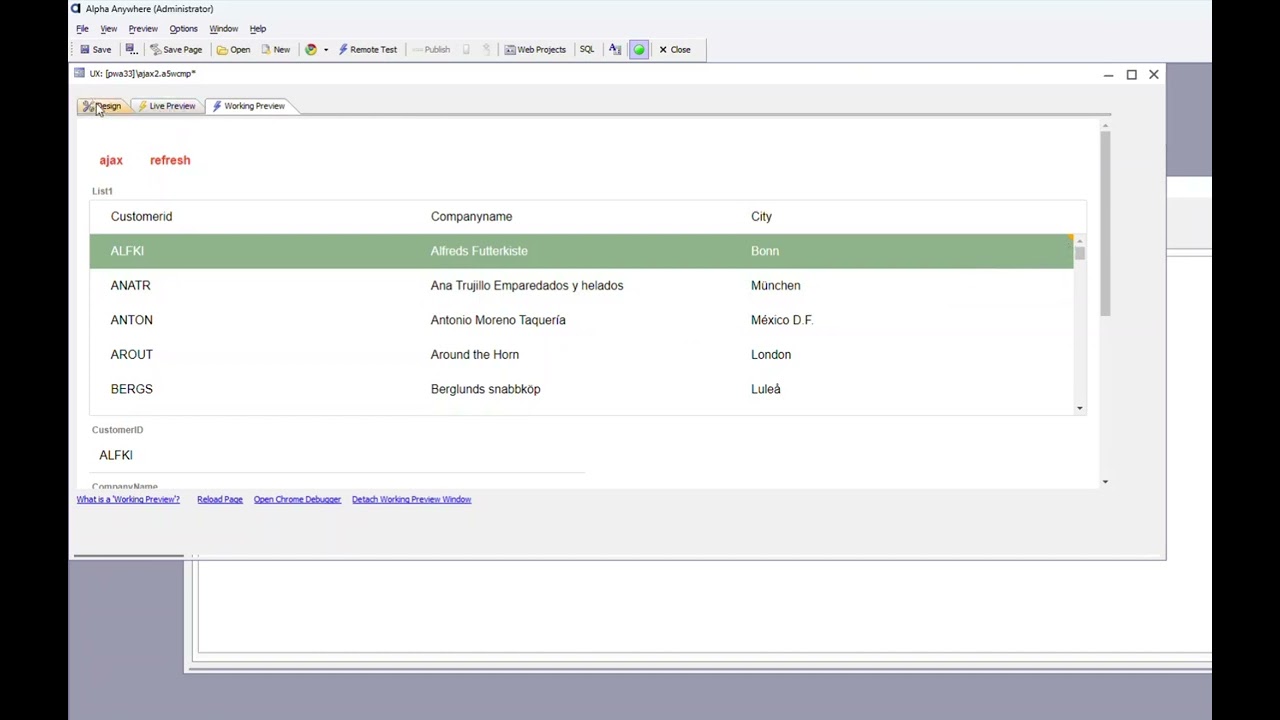The height and width of the screenshot is (720, 1280).
Task: Click Berglunds snabbköp cell
Action: 485,389
